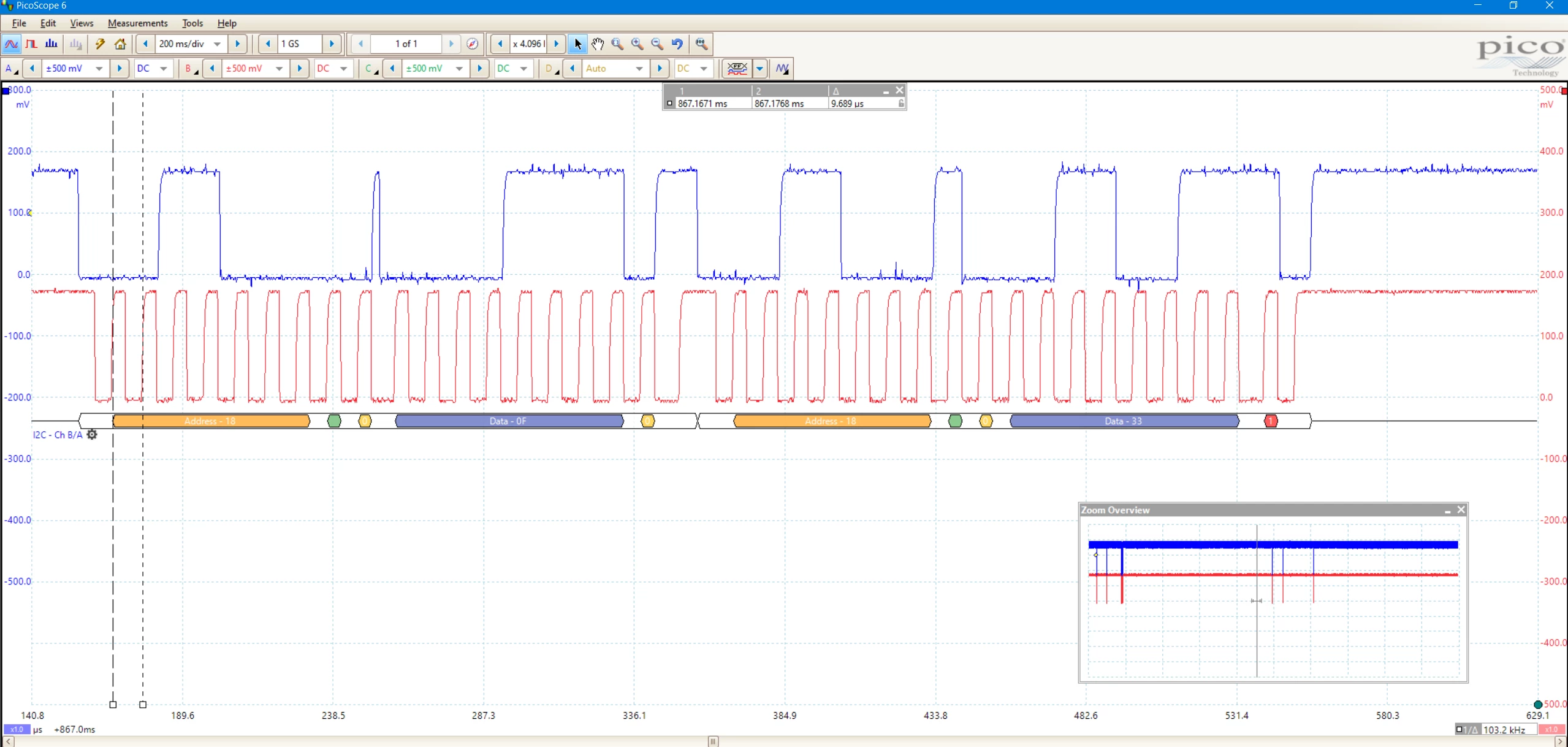Switch to Scope mode
The image size is (1568, 747).
click(11, 44)
